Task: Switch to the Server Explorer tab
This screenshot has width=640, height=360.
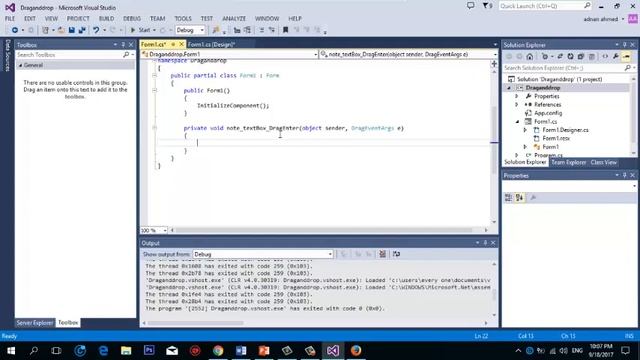Action: pos(35,323)
